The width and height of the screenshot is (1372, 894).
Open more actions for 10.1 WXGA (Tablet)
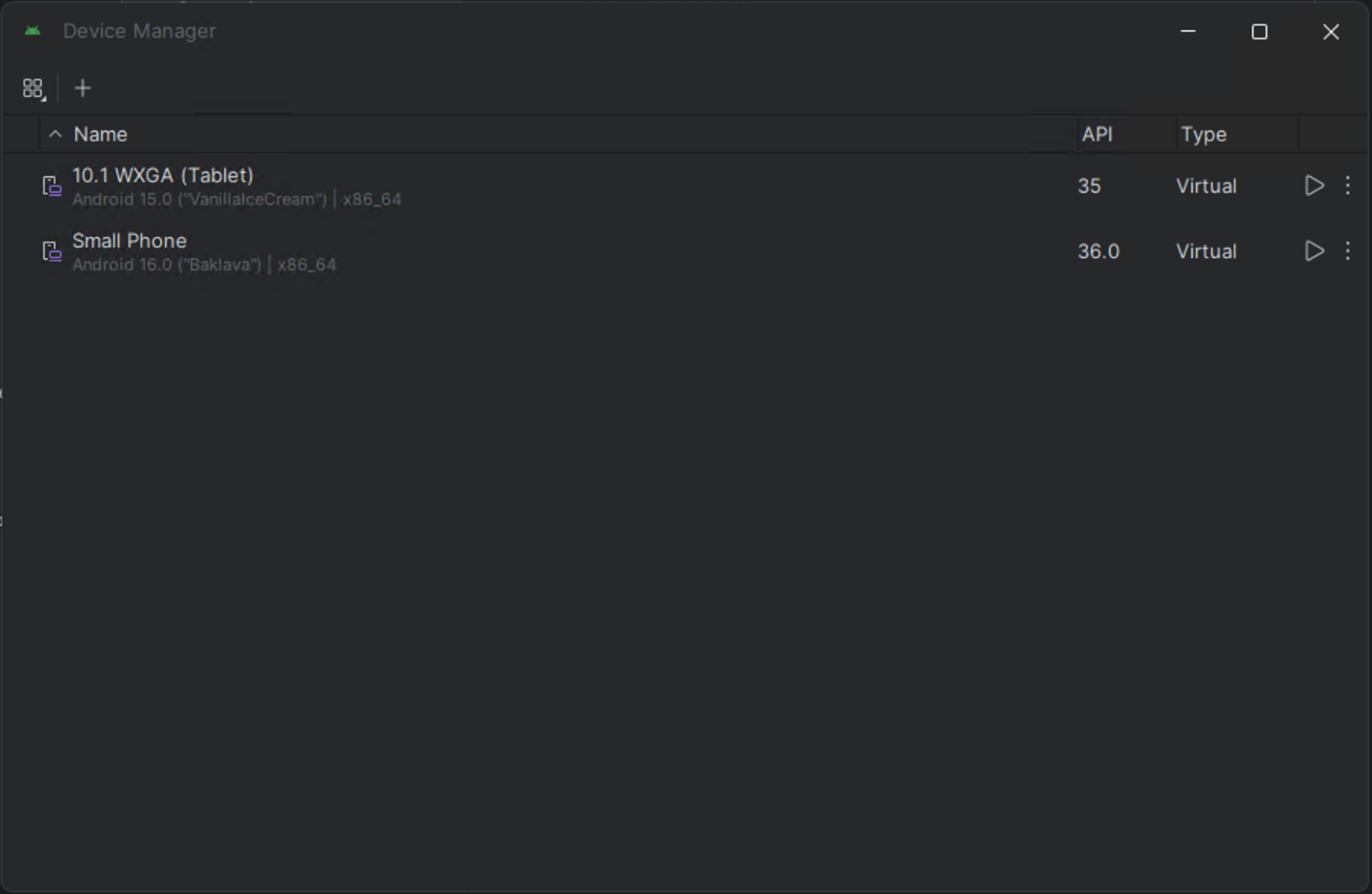coord(1348,186)
